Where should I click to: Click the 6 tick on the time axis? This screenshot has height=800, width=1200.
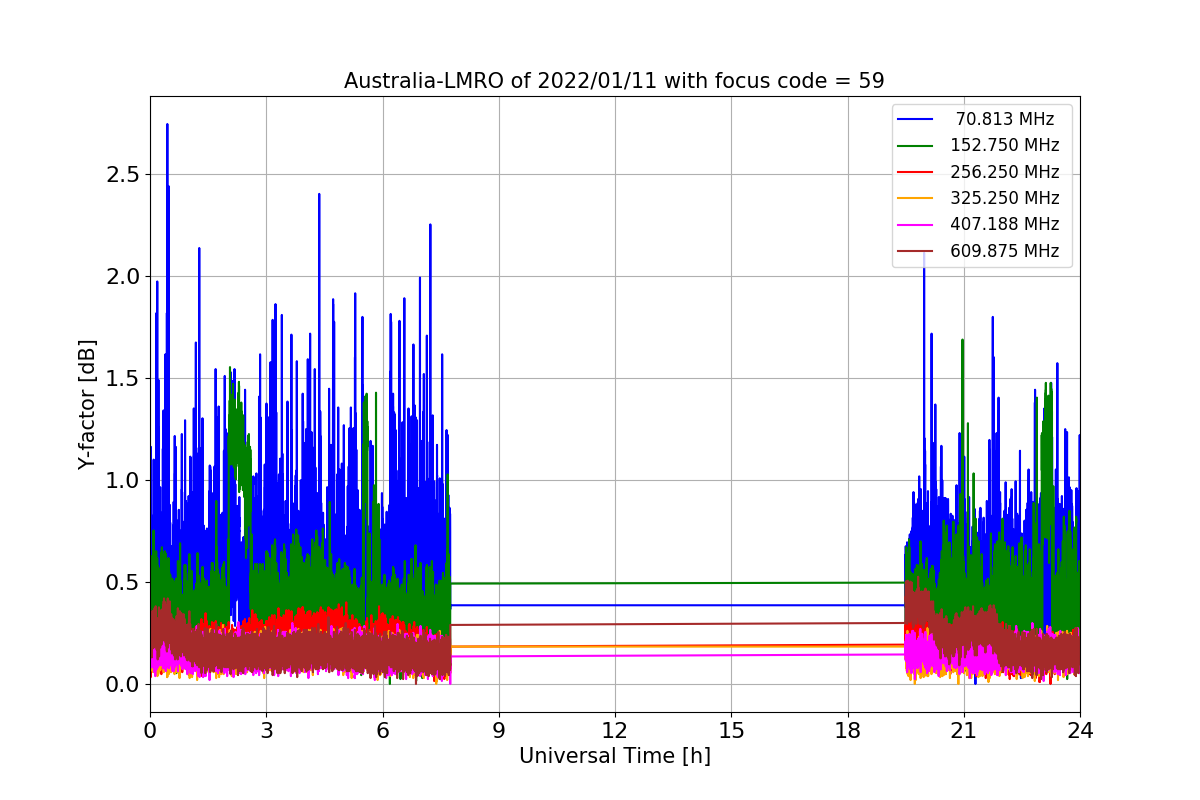coord(383,731)
